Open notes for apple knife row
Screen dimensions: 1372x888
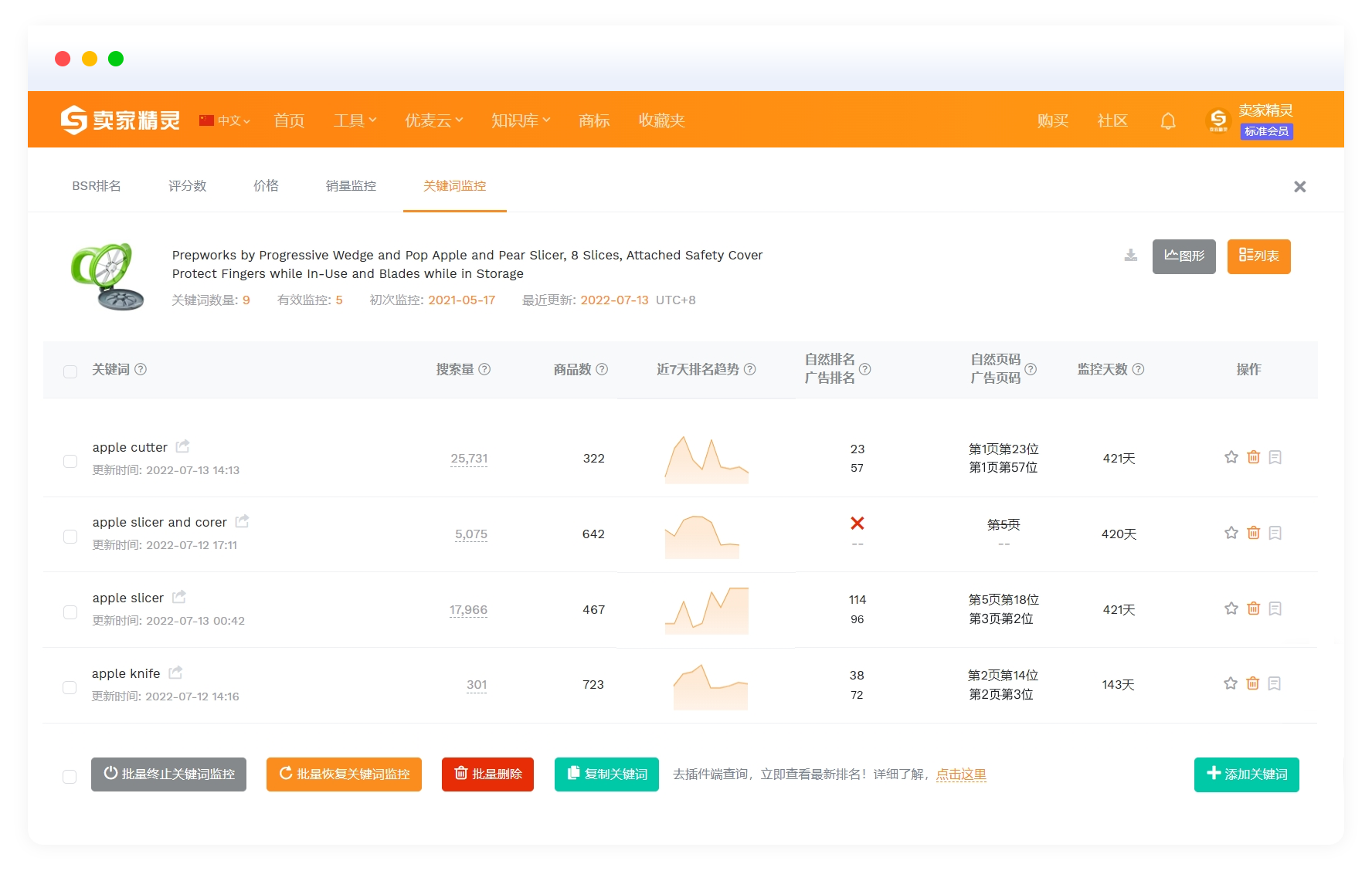(x=1275, y=683)
